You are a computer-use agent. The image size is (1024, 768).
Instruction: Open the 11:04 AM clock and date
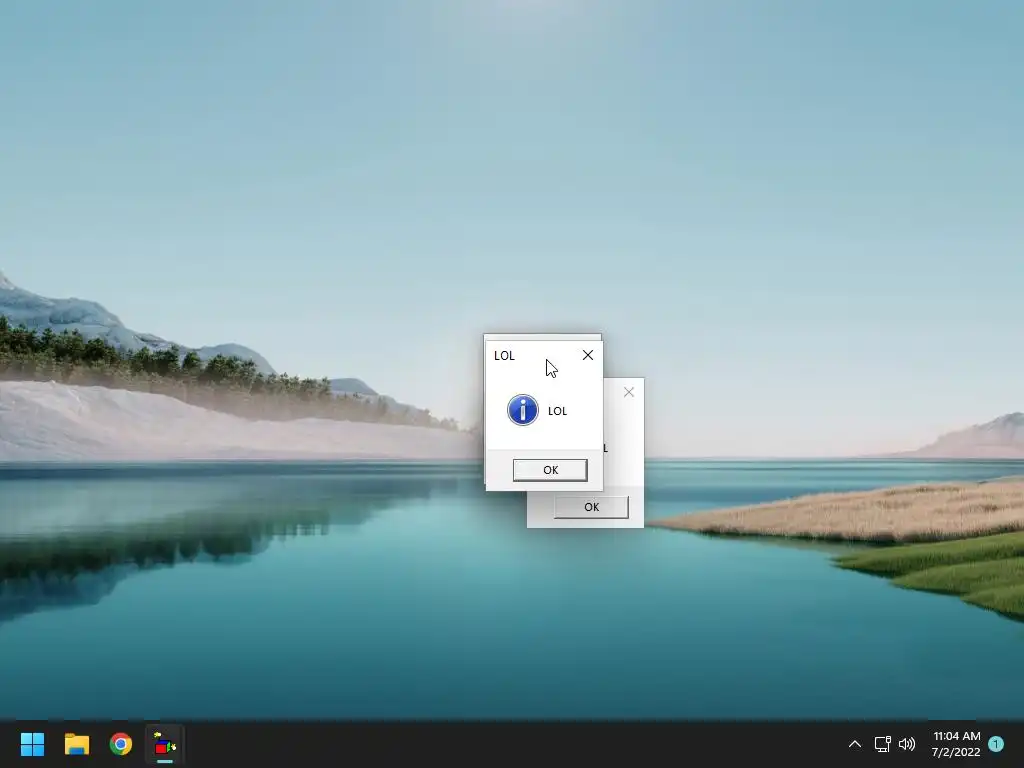pos(956,744)
